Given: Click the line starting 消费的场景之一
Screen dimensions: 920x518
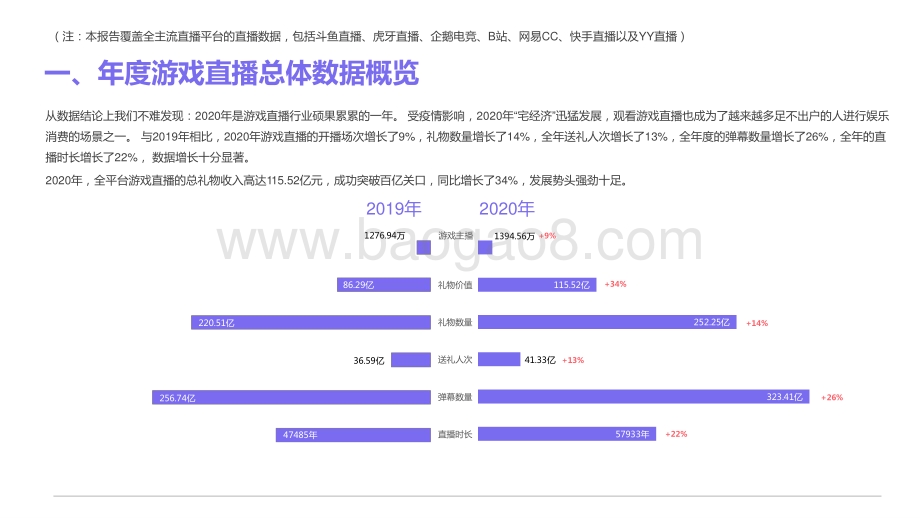Looking at the screenshot, I should (466, 137).
